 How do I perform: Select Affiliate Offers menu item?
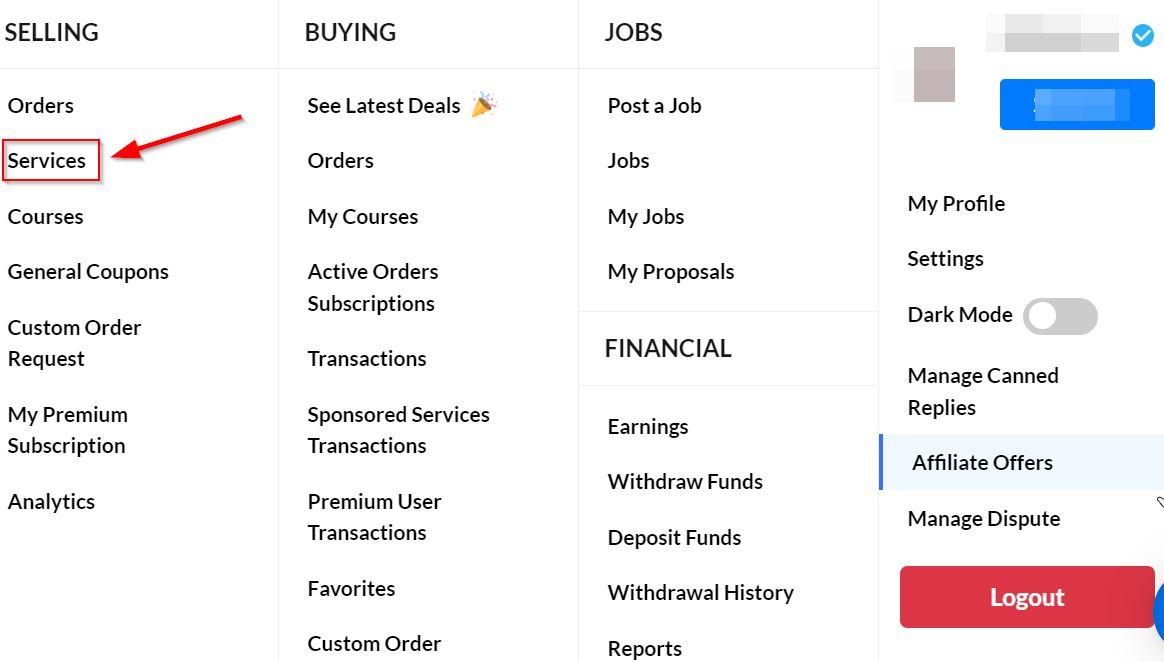[1021, 462]
